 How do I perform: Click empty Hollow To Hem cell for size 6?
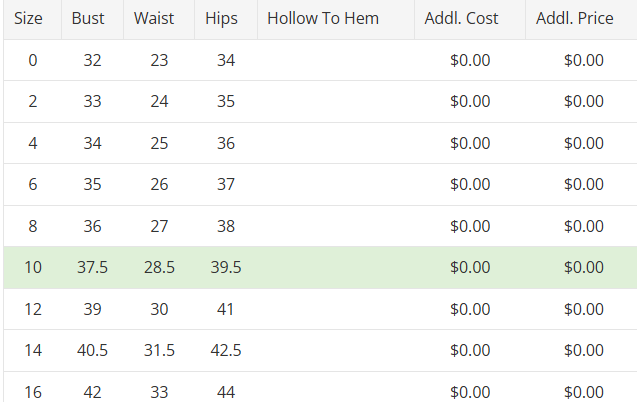(335, 185)
